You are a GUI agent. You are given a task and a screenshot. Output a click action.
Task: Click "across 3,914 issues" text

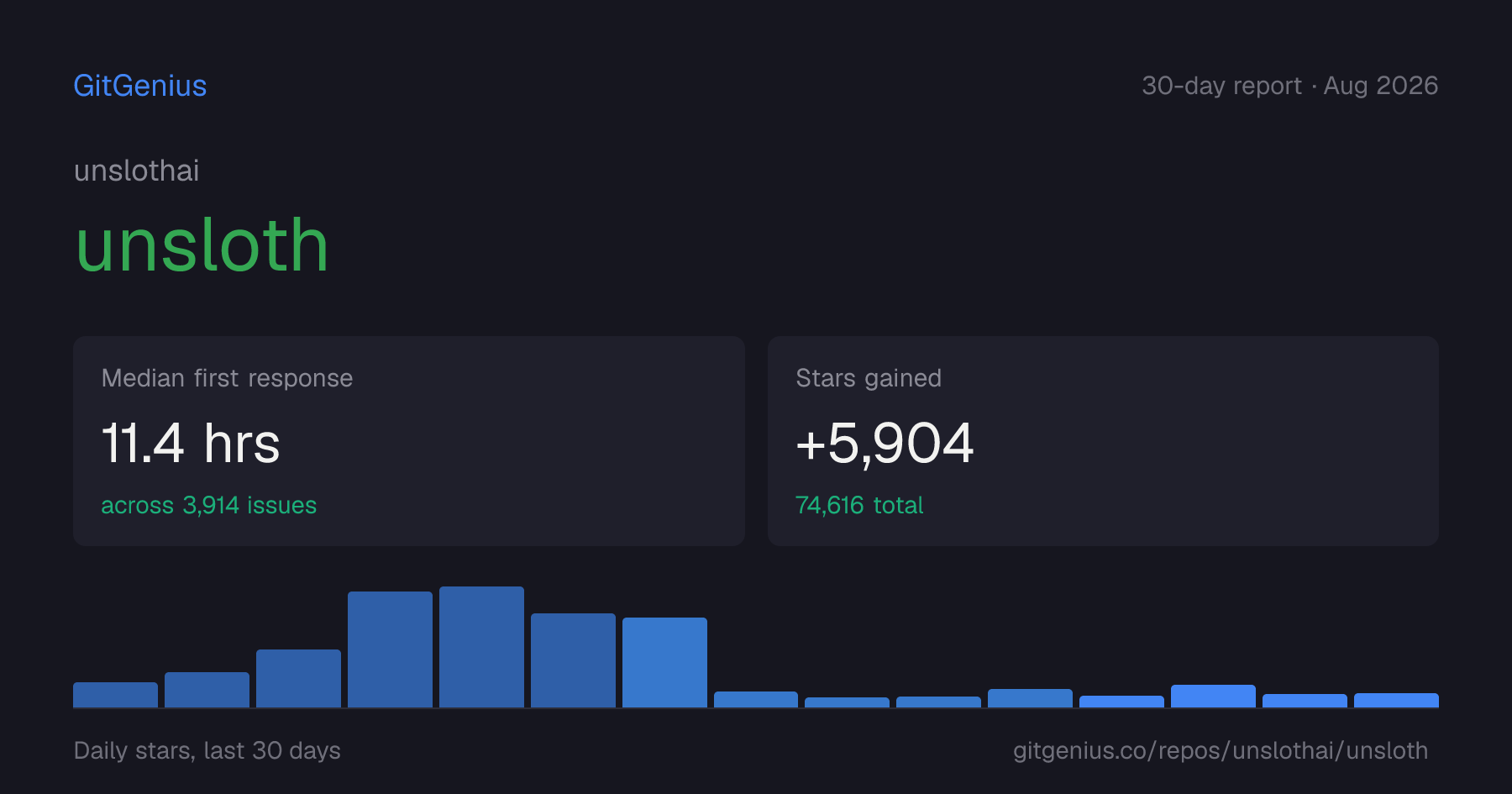(209, 505)
